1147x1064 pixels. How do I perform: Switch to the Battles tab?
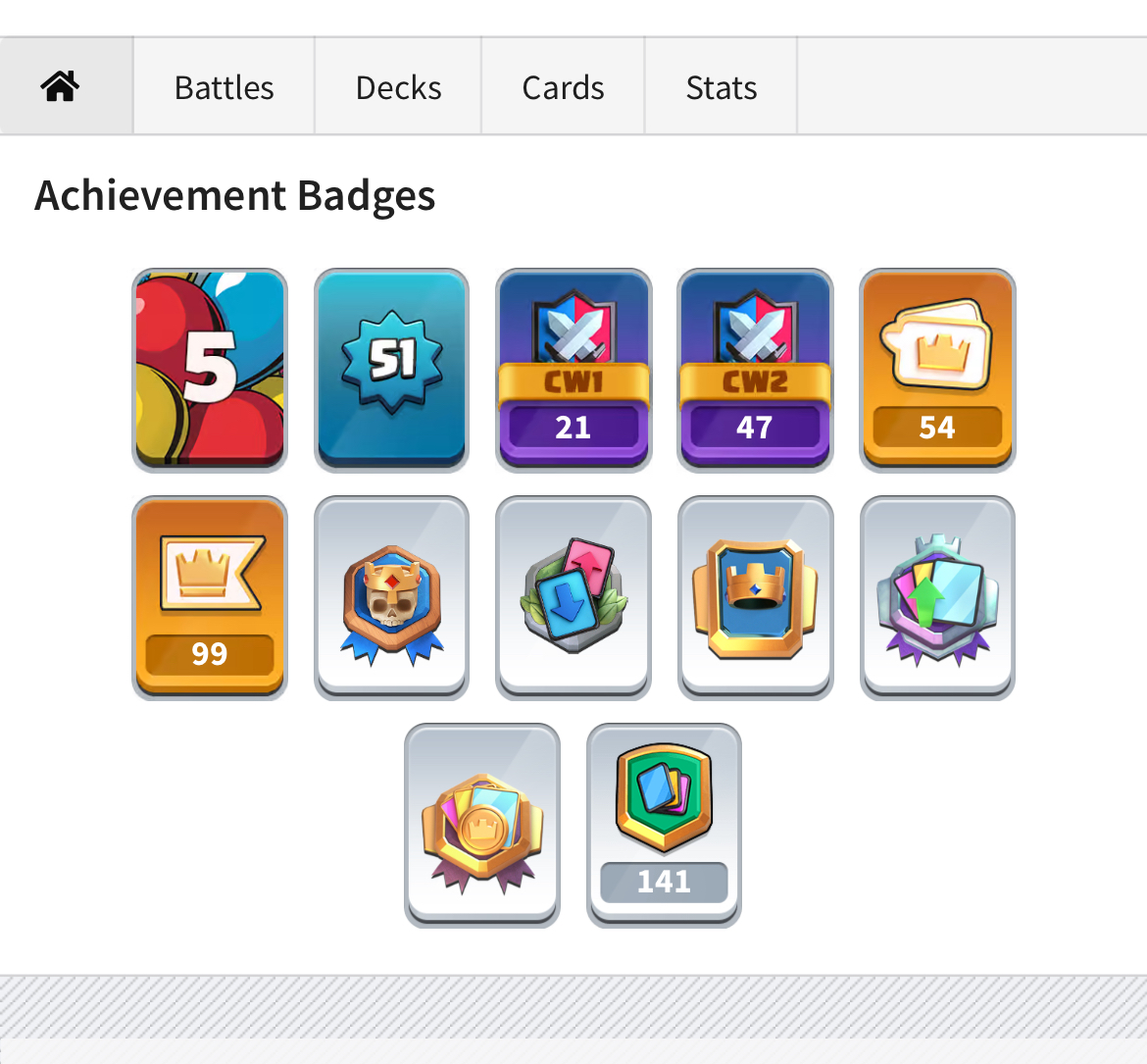224,86
